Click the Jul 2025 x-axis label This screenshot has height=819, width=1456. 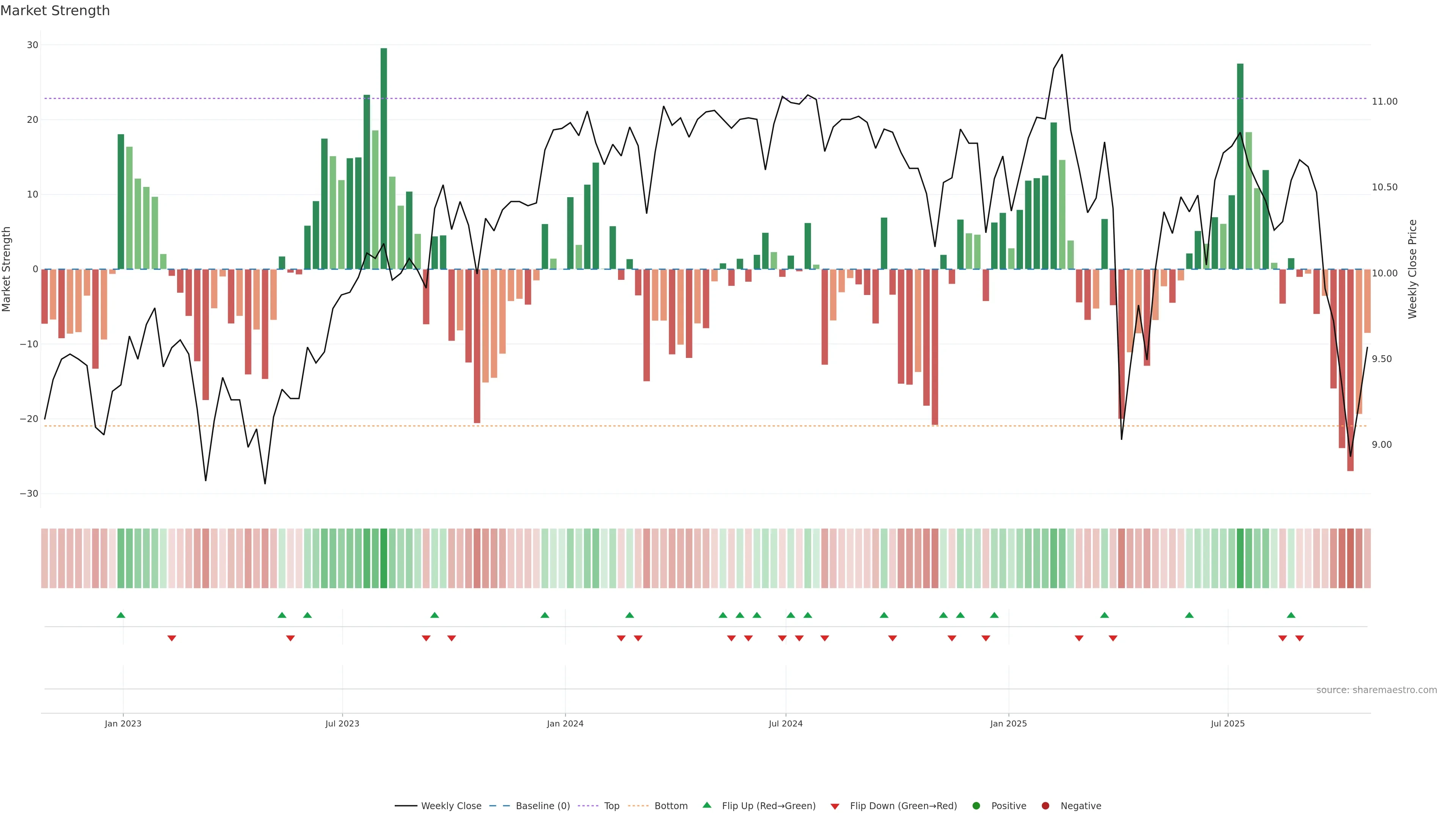(1228, 723)
